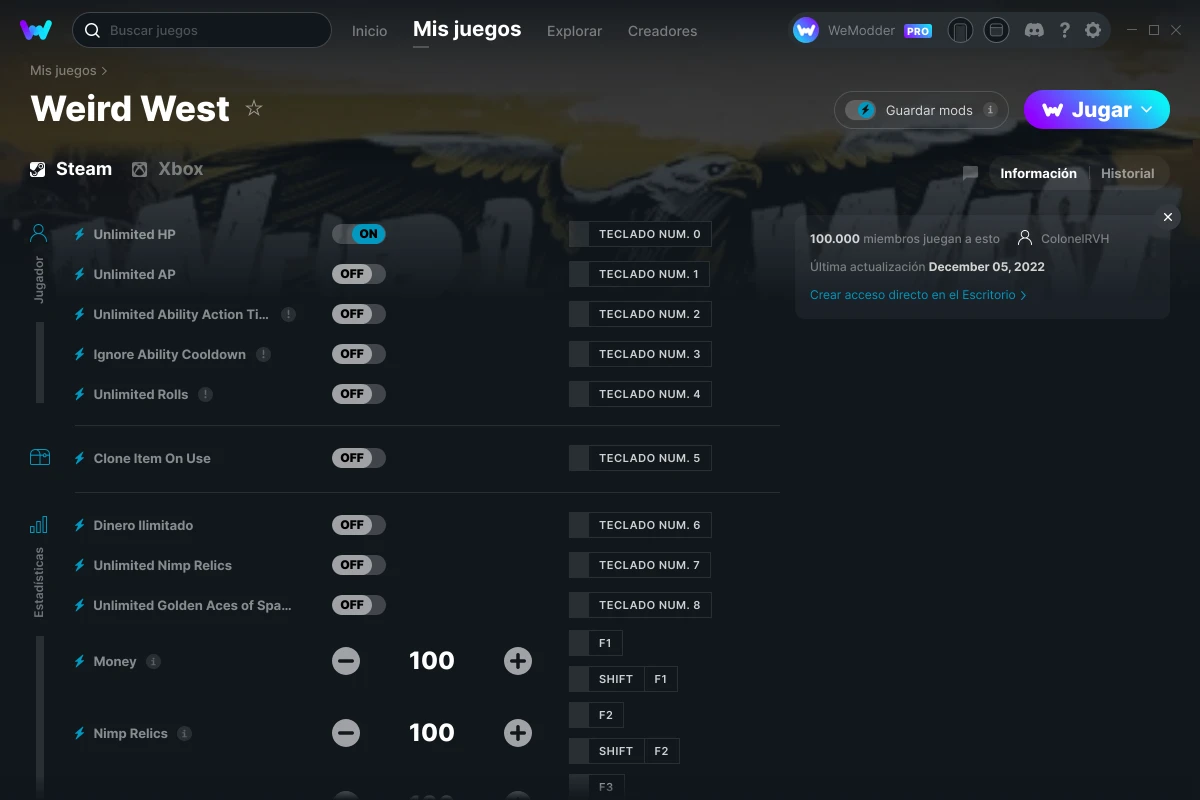Close the information panel

coord(1167,217)
